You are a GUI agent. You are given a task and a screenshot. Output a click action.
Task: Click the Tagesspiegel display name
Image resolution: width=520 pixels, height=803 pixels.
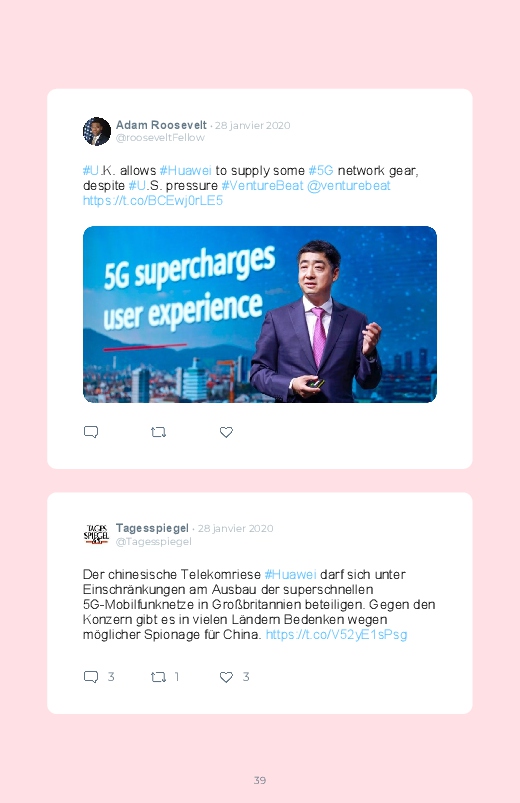[x=152, y=528]
